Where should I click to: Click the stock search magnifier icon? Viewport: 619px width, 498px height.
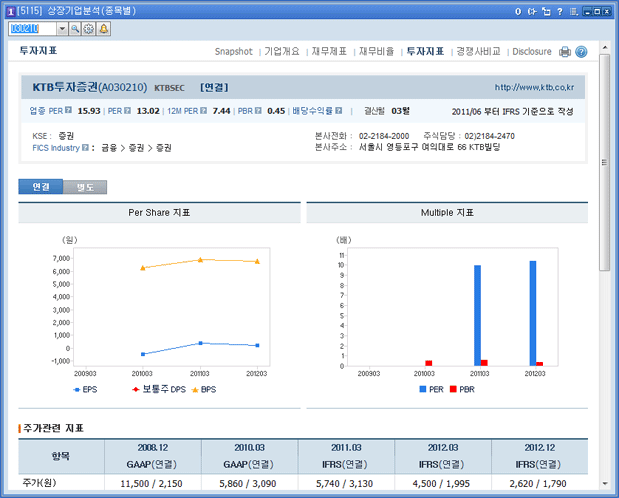click(x=75, y=29)
